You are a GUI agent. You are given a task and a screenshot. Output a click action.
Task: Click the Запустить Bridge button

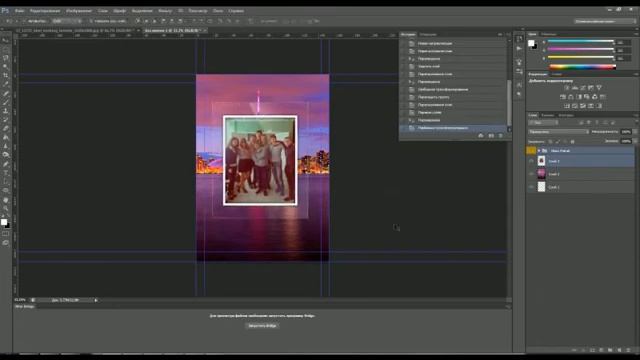pos(262,326)
